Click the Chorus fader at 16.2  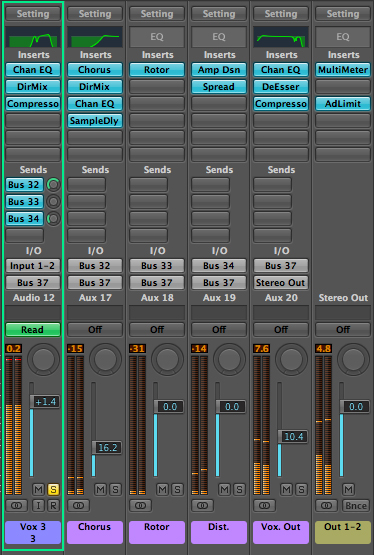107,447
